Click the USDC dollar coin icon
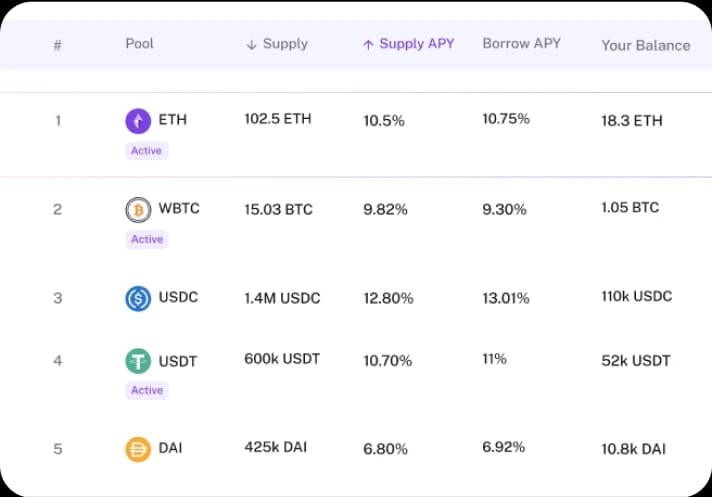 pyautogui.click(x=138, y=298)
